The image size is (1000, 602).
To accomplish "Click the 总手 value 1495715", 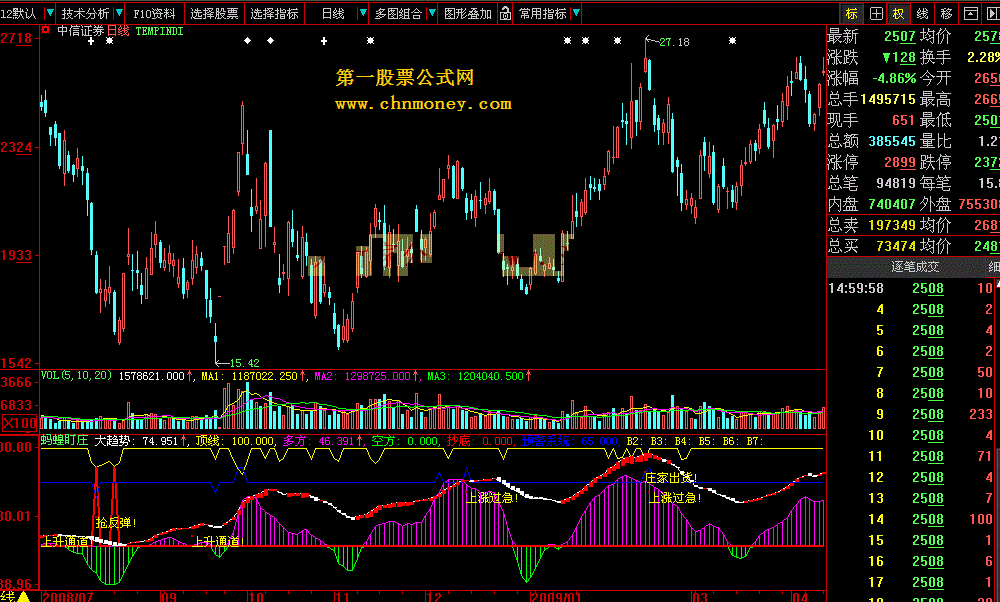I will (888, 99).
